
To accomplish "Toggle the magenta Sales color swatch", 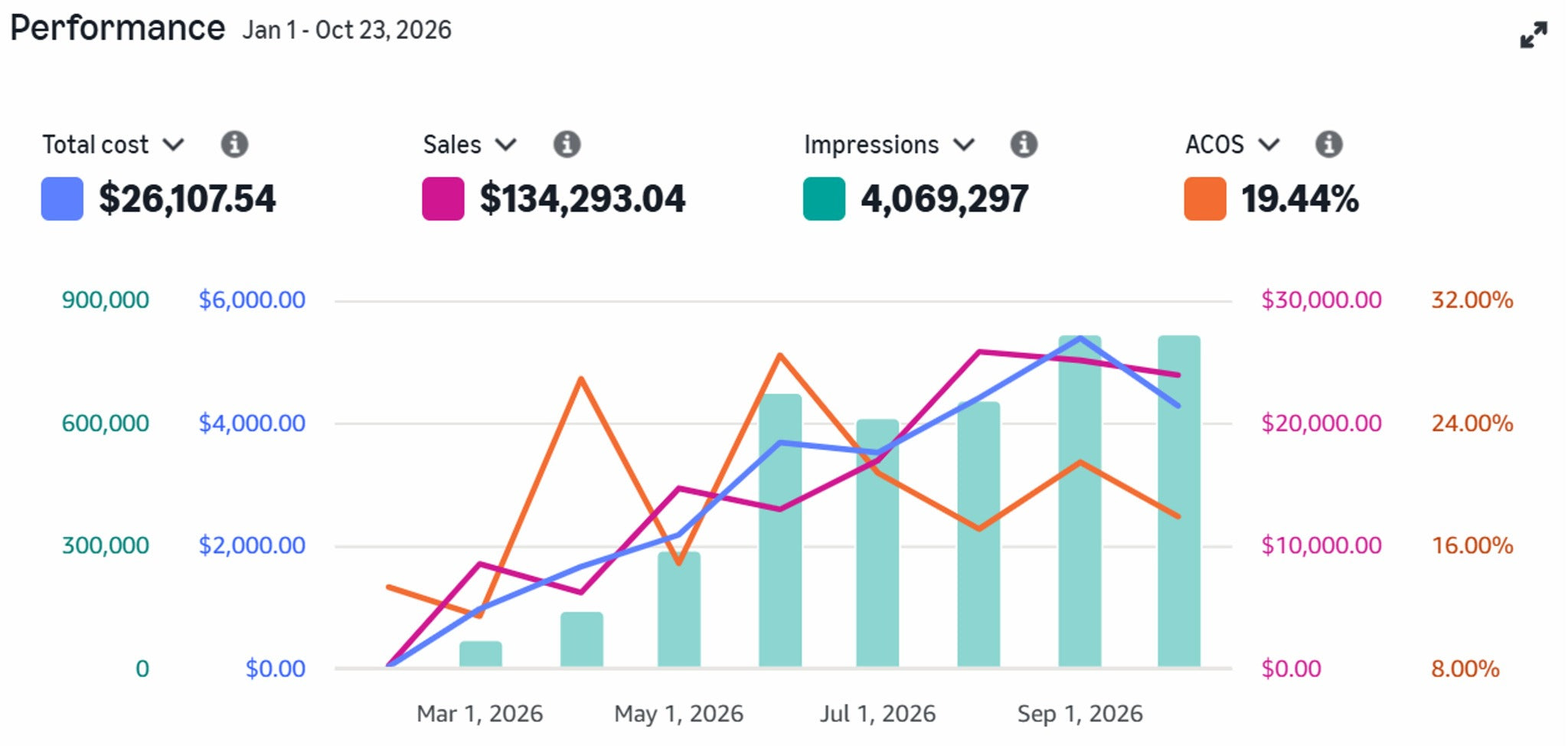I will pyautogui.click(x=443, y=199).
